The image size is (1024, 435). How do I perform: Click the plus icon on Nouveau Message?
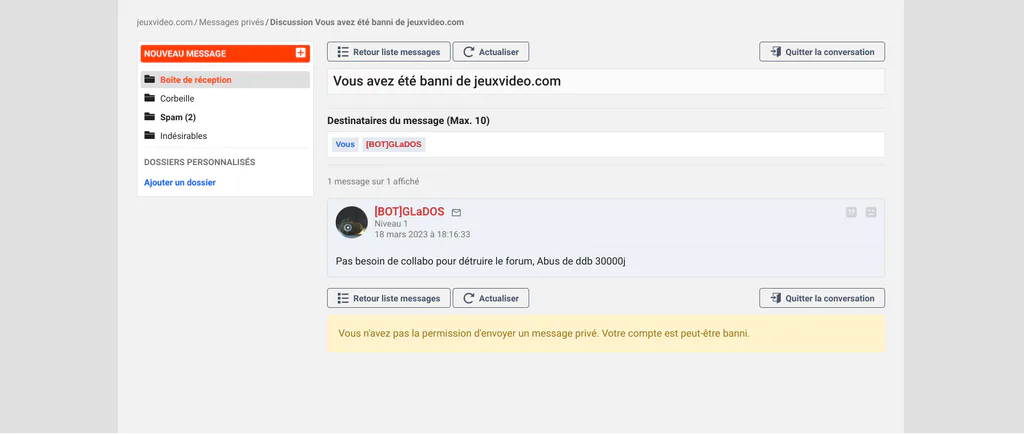[300, 53]
